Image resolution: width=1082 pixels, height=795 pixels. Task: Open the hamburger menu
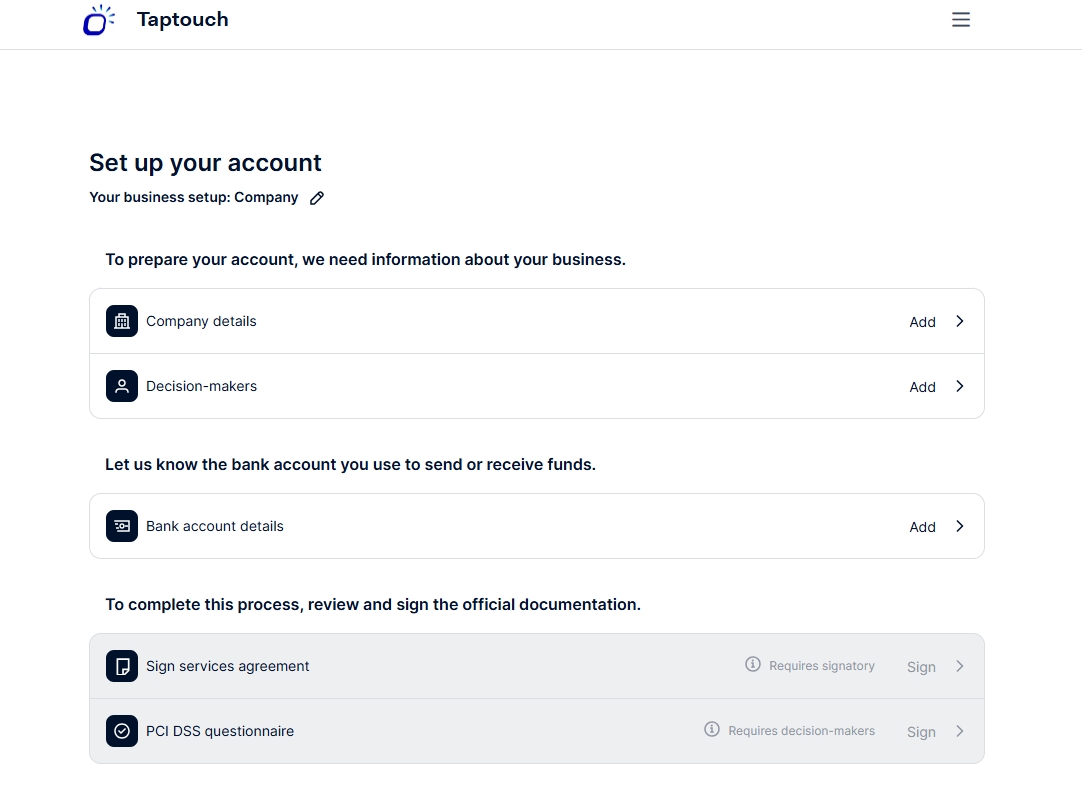coord(961,20)
